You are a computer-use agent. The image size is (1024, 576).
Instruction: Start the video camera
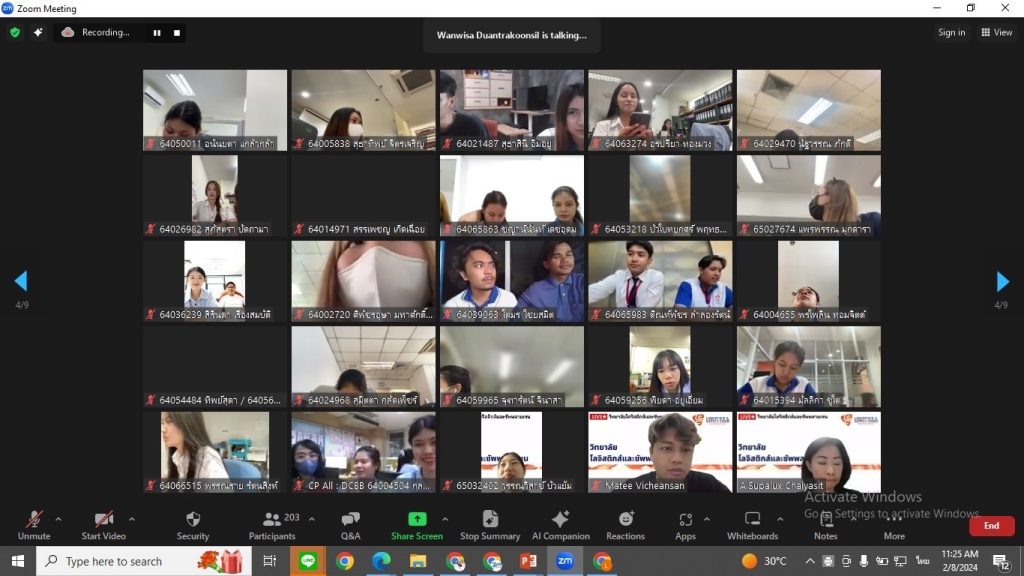point(103,526)
